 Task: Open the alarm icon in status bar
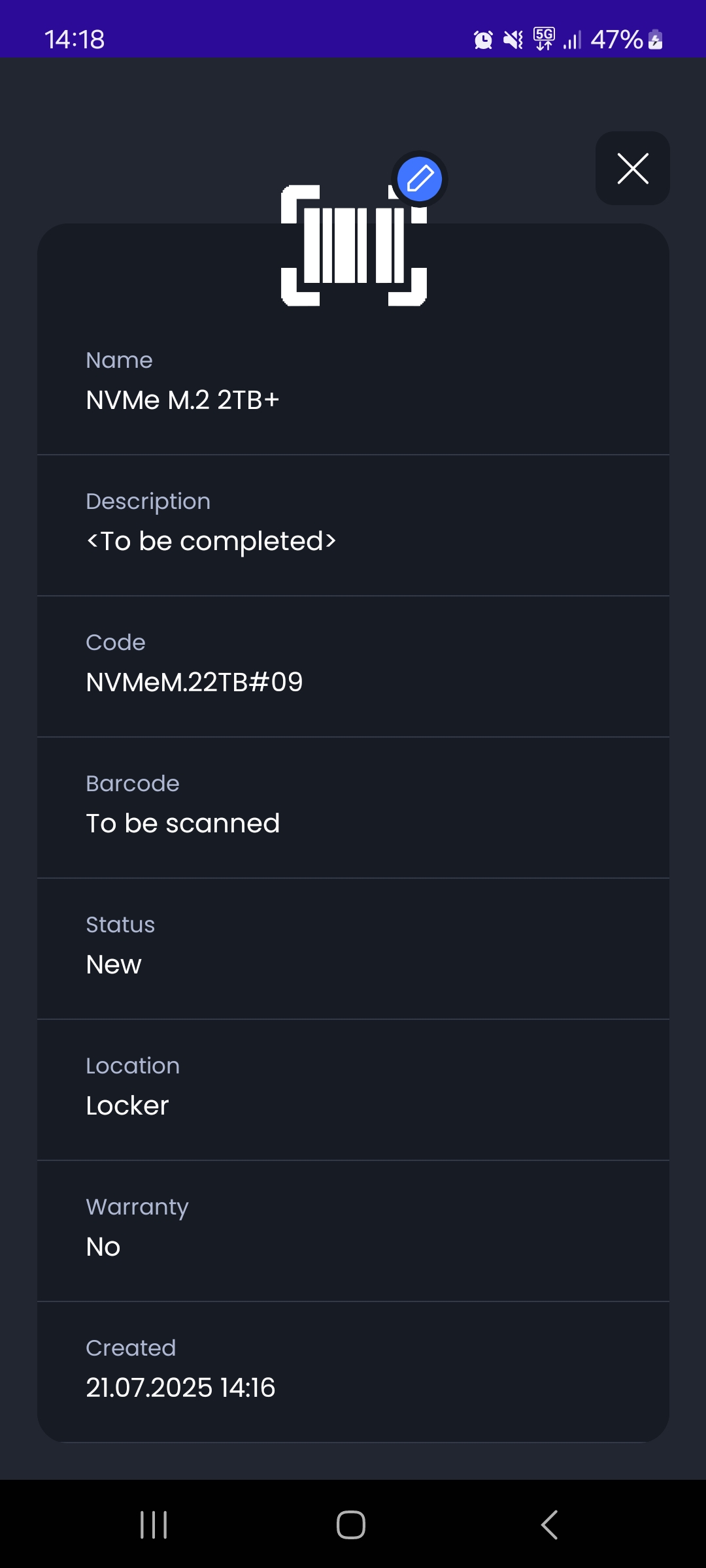point(483,41)
